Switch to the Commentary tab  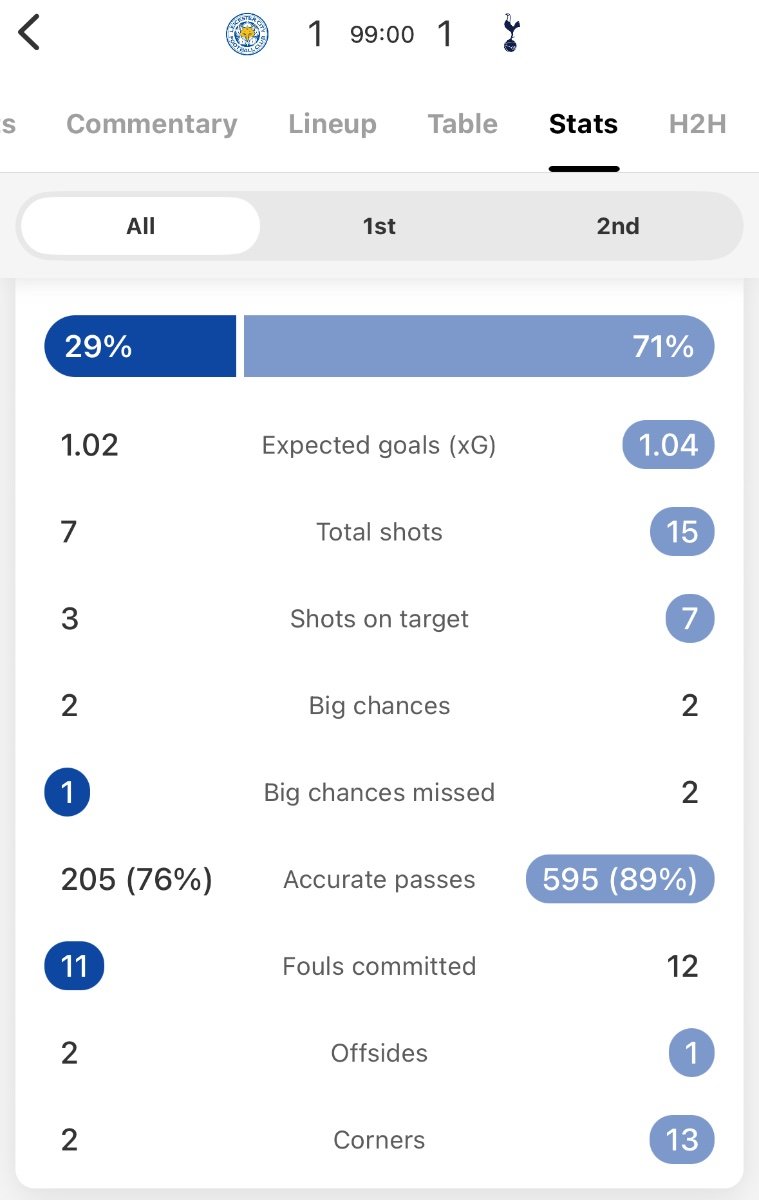pos(152,124)
